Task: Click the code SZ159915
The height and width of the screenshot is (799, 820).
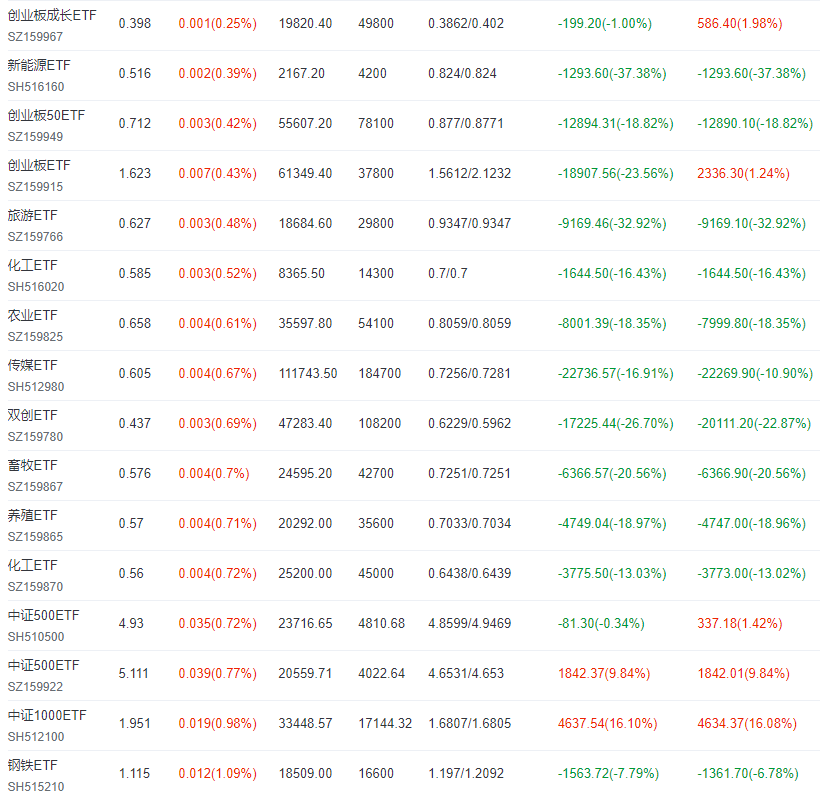Action: click(x=35, y=187)
